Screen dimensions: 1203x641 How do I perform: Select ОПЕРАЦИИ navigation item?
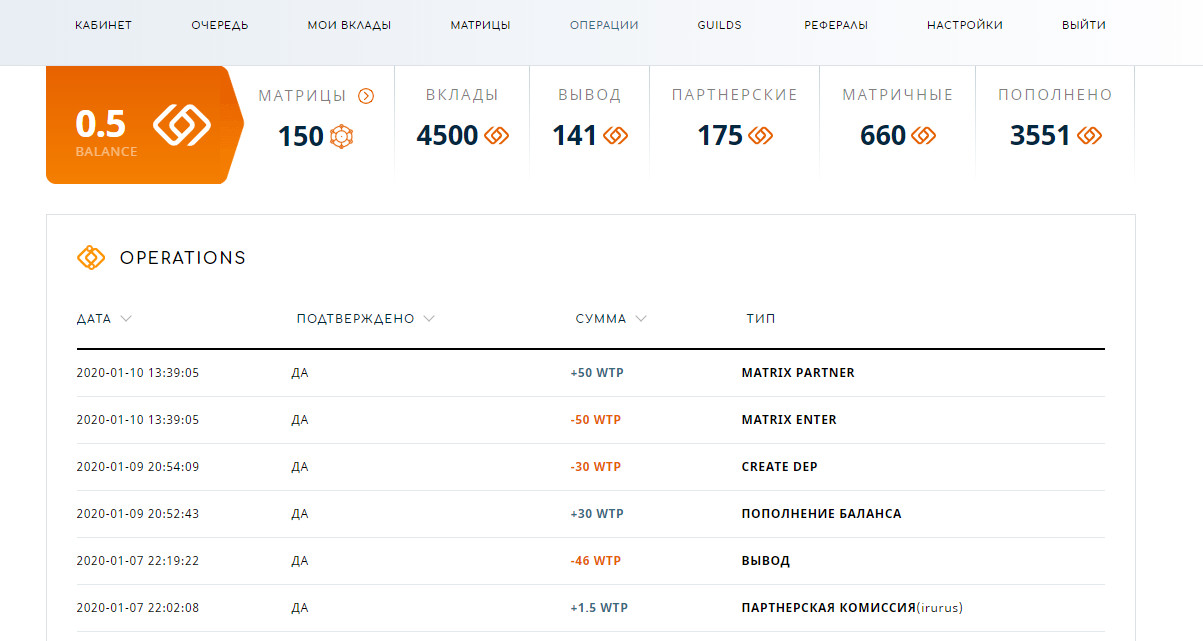click(x=604, y=25)
